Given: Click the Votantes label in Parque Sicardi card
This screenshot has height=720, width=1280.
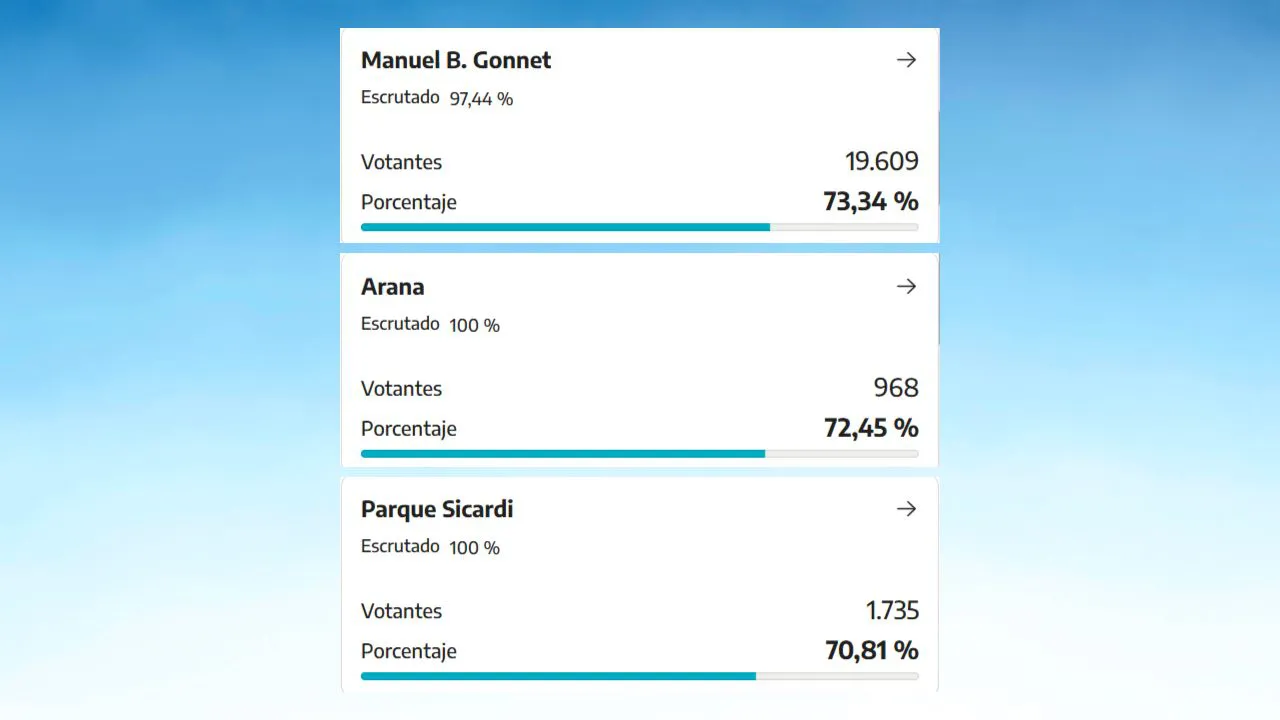Looking at the screenshot, I should 401,611.
